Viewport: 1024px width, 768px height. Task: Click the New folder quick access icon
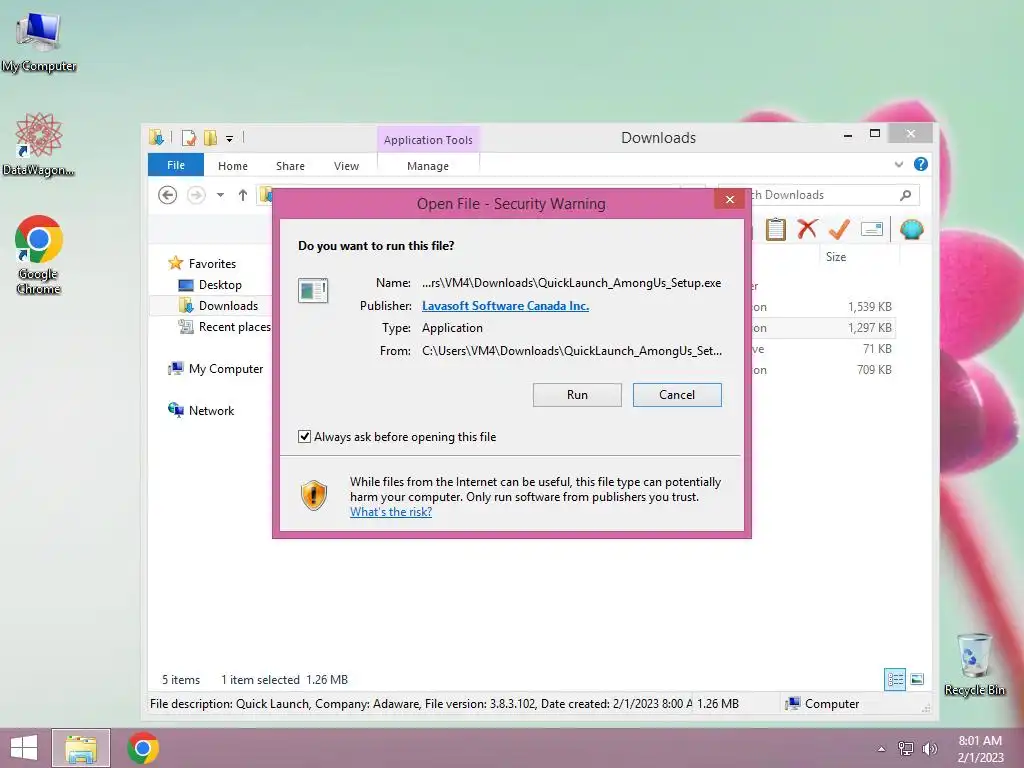tap(210, 138)
